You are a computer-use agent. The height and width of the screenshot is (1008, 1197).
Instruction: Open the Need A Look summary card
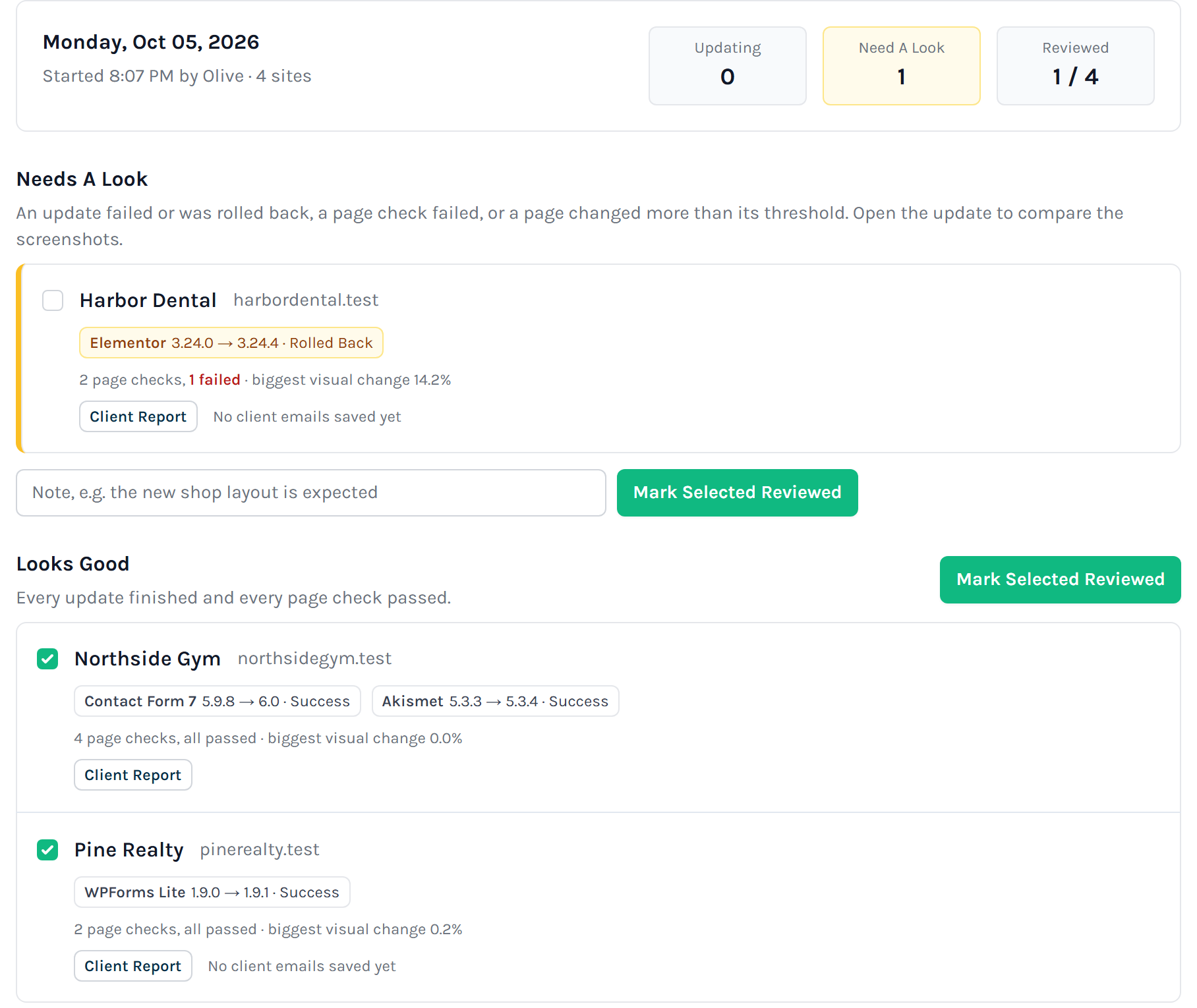[x=902, y=66]
